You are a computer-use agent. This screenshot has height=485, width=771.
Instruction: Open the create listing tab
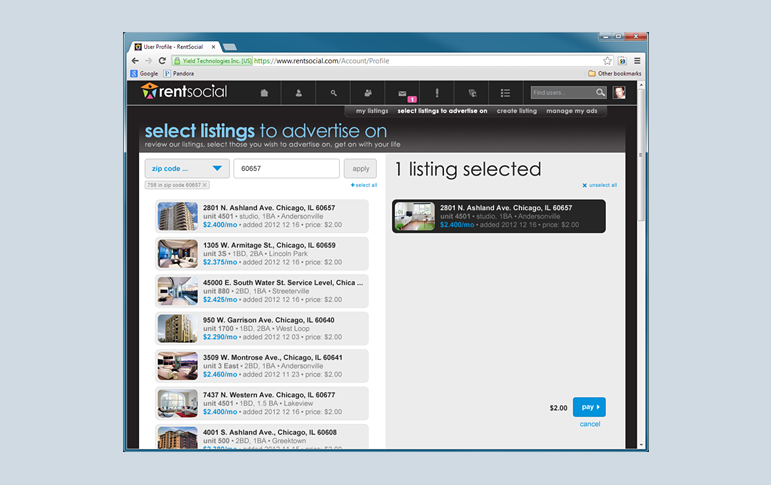pos(516,111)
